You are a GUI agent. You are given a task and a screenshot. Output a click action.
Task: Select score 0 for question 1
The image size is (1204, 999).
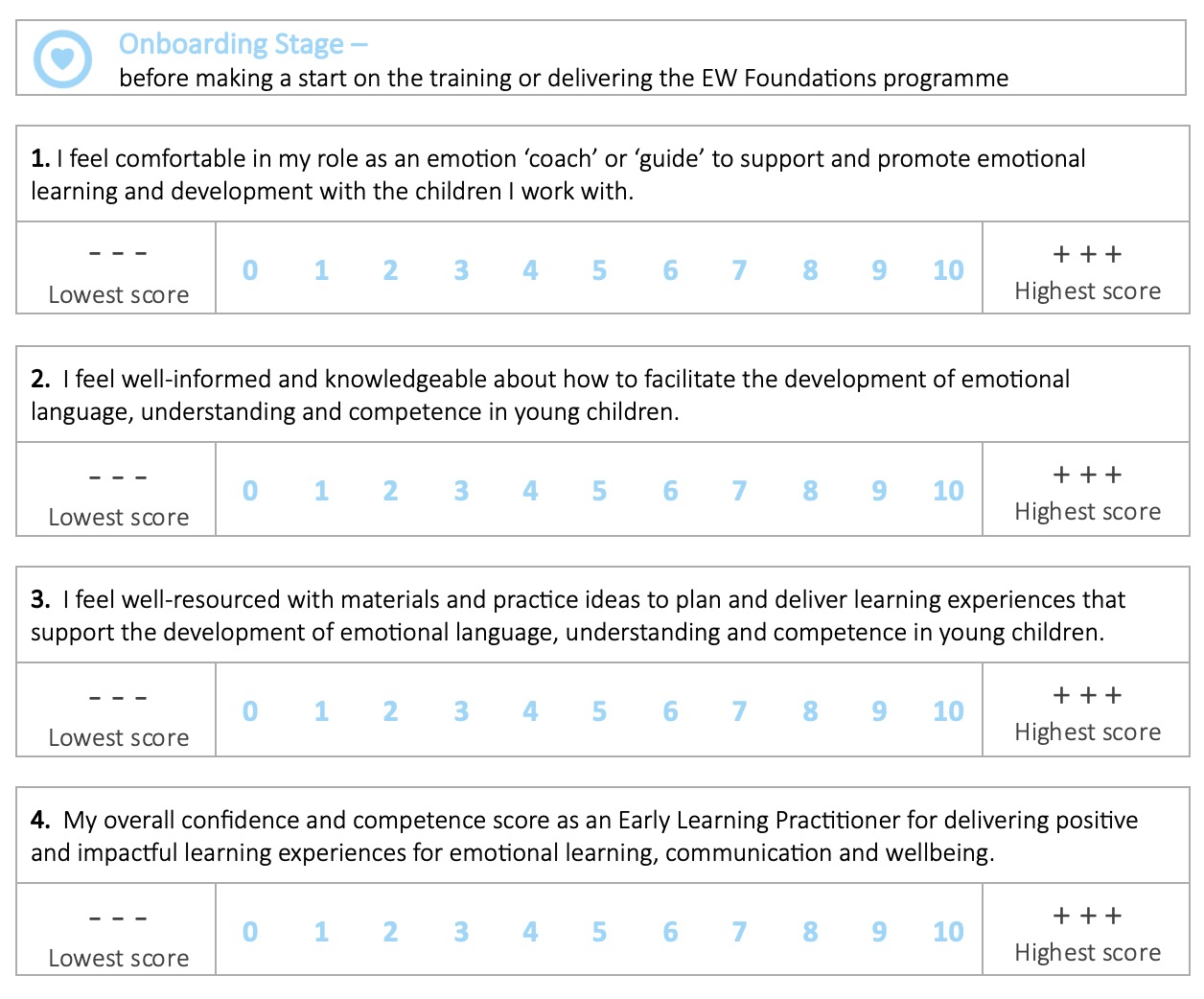(250, 270)
